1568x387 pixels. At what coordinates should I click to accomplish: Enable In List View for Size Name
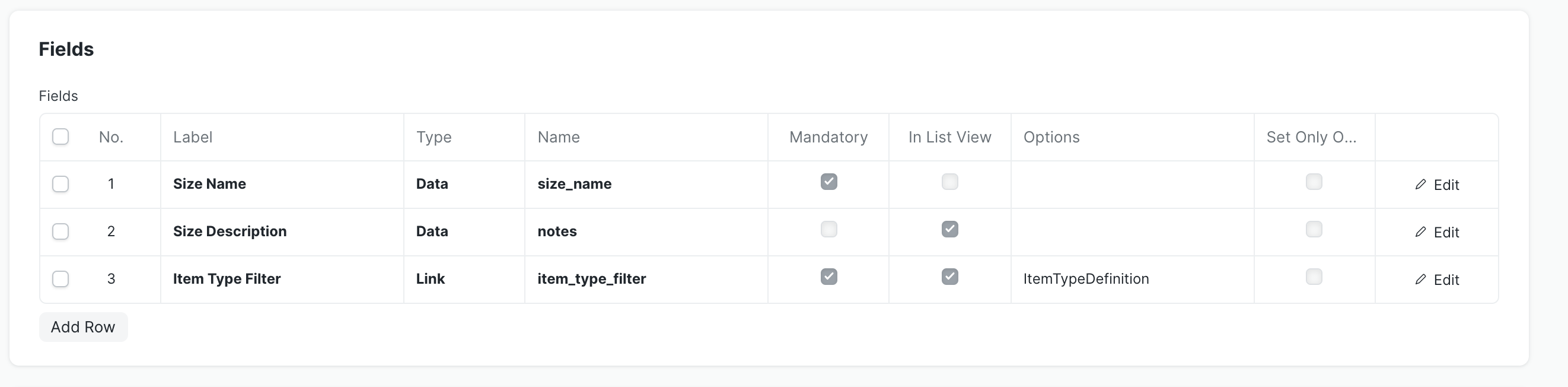click(949, 182)
